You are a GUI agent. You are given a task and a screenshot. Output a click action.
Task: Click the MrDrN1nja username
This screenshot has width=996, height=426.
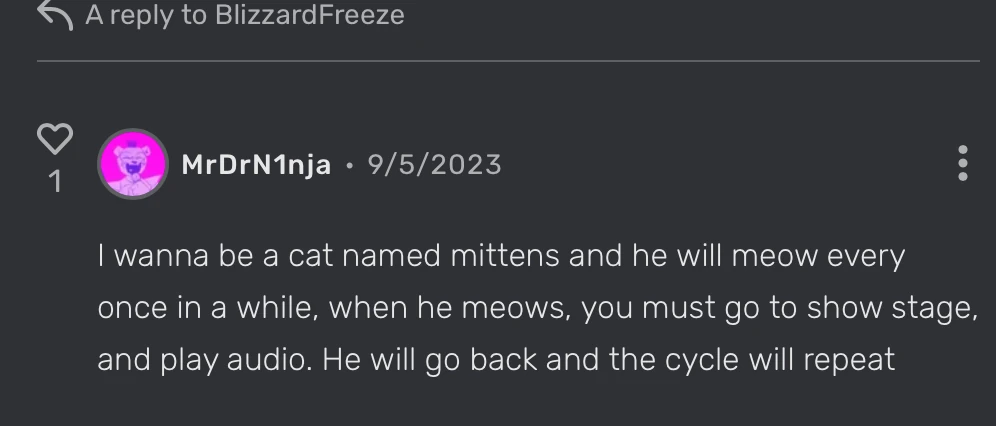[256, 164]
